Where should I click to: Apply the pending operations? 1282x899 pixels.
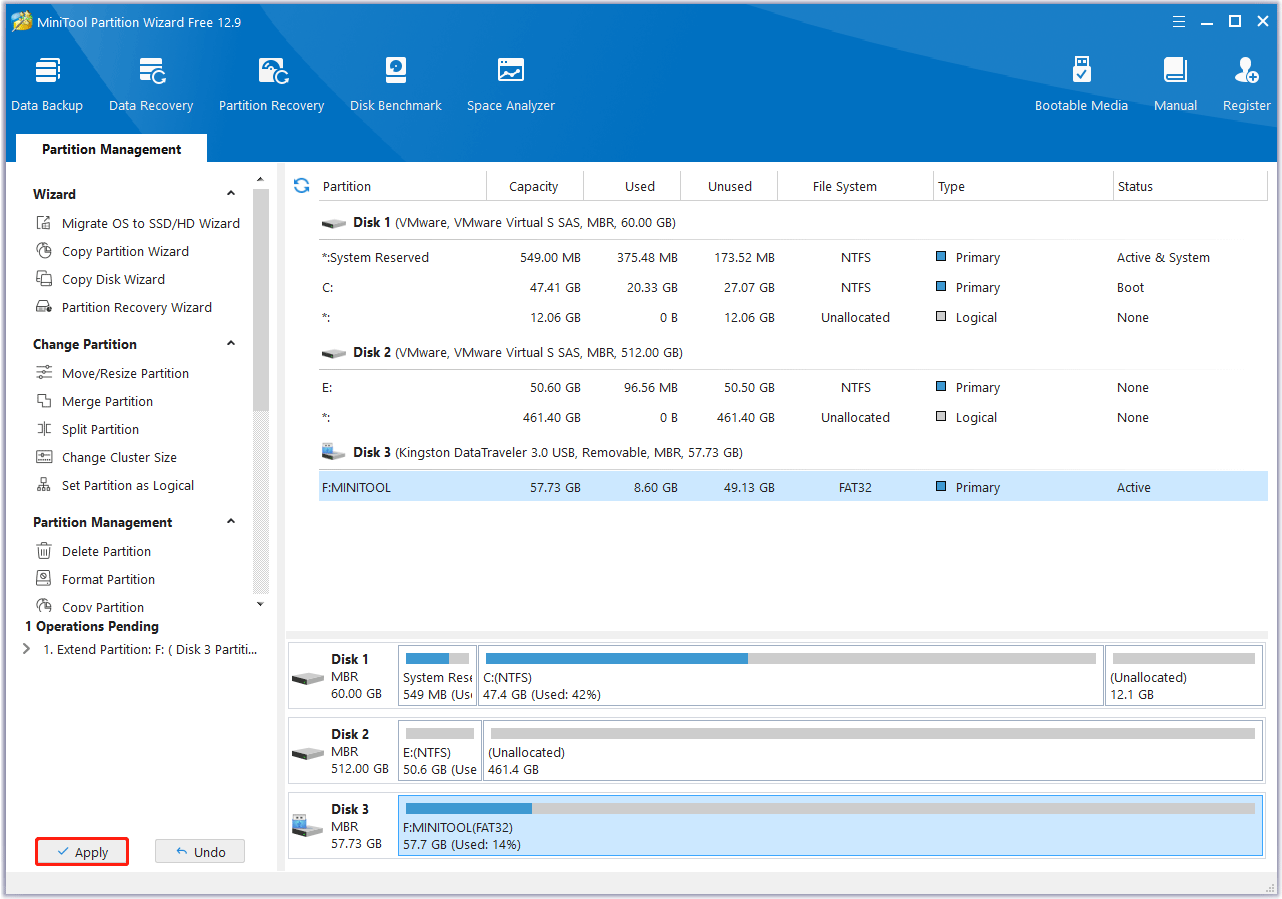pos(82,852)
